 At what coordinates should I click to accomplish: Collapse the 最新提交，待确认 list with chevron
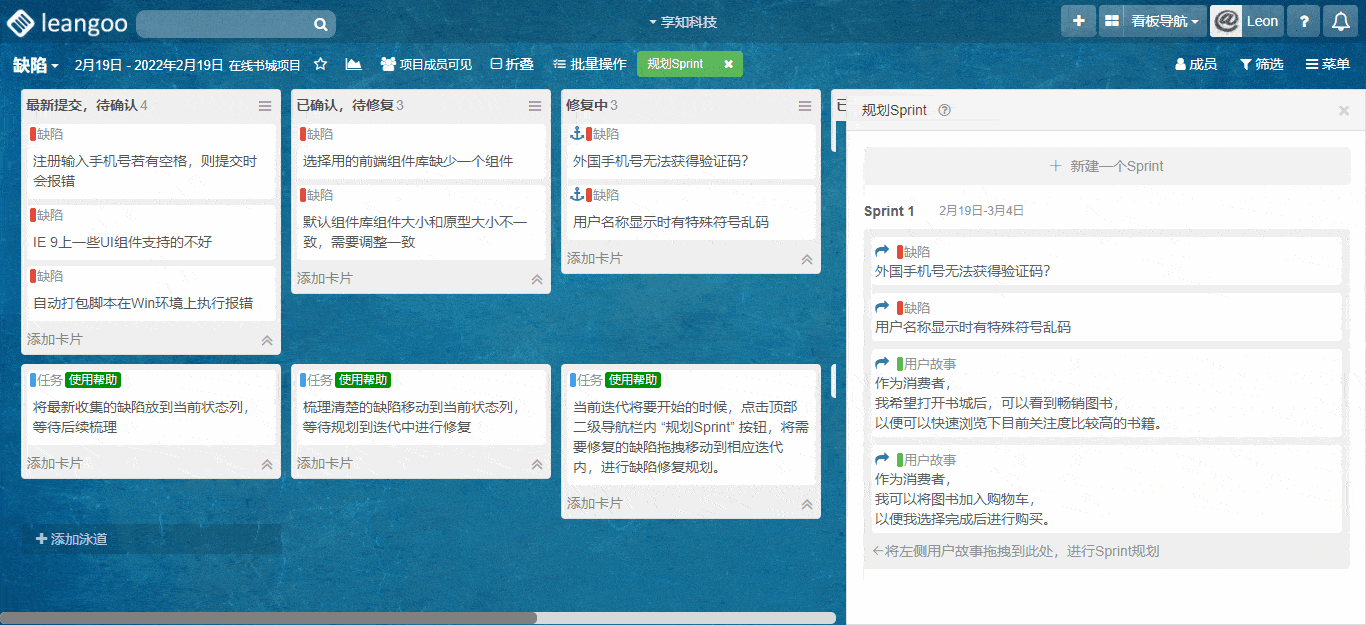(x=267, y=340)
